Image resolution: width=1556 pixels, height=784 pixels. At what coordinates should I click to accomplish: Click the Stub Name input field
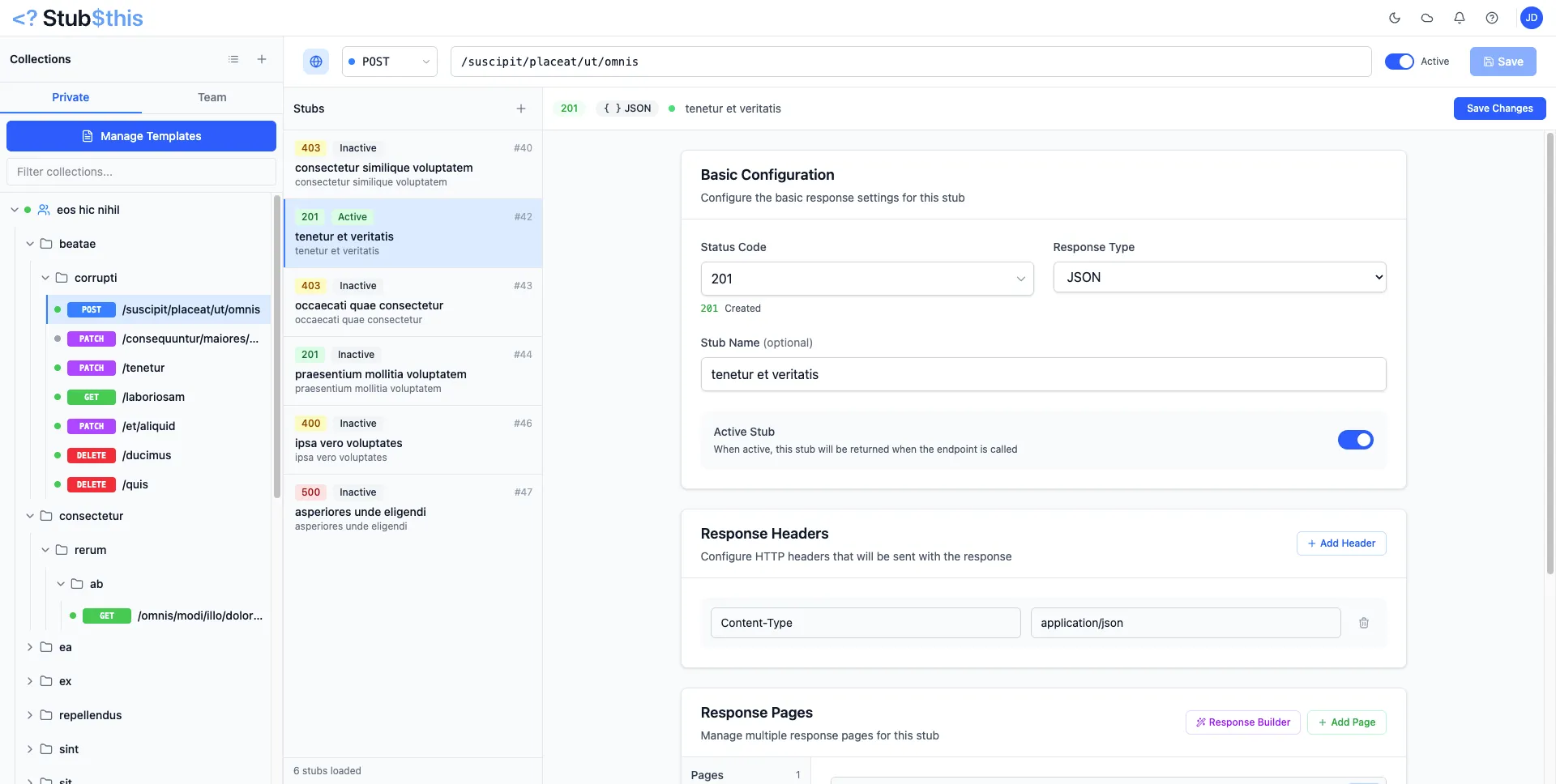[x=1043, y=374]
